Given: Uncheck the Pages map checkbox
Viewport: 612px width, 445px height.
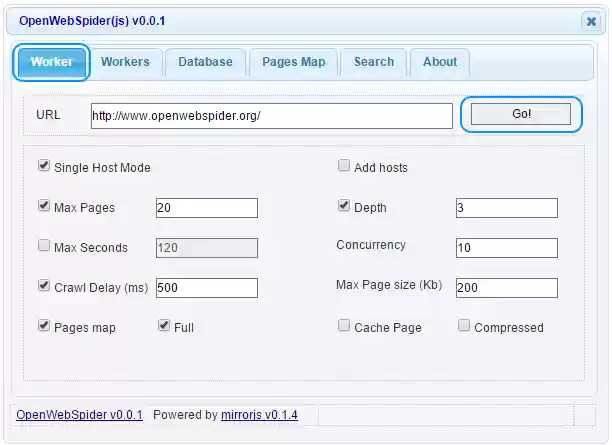Looking at the screenshot, I should (44, 326).
